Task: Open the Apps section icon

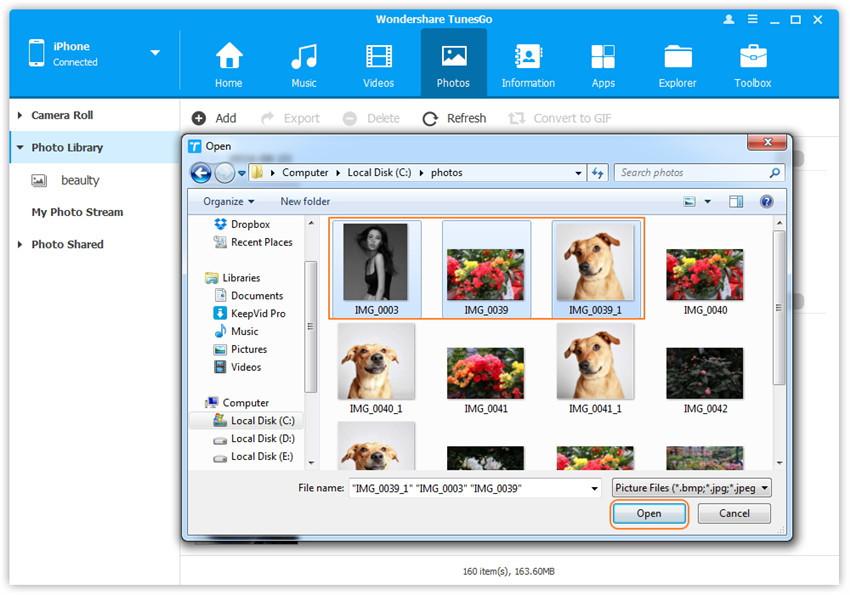Action: click(602, 57)
